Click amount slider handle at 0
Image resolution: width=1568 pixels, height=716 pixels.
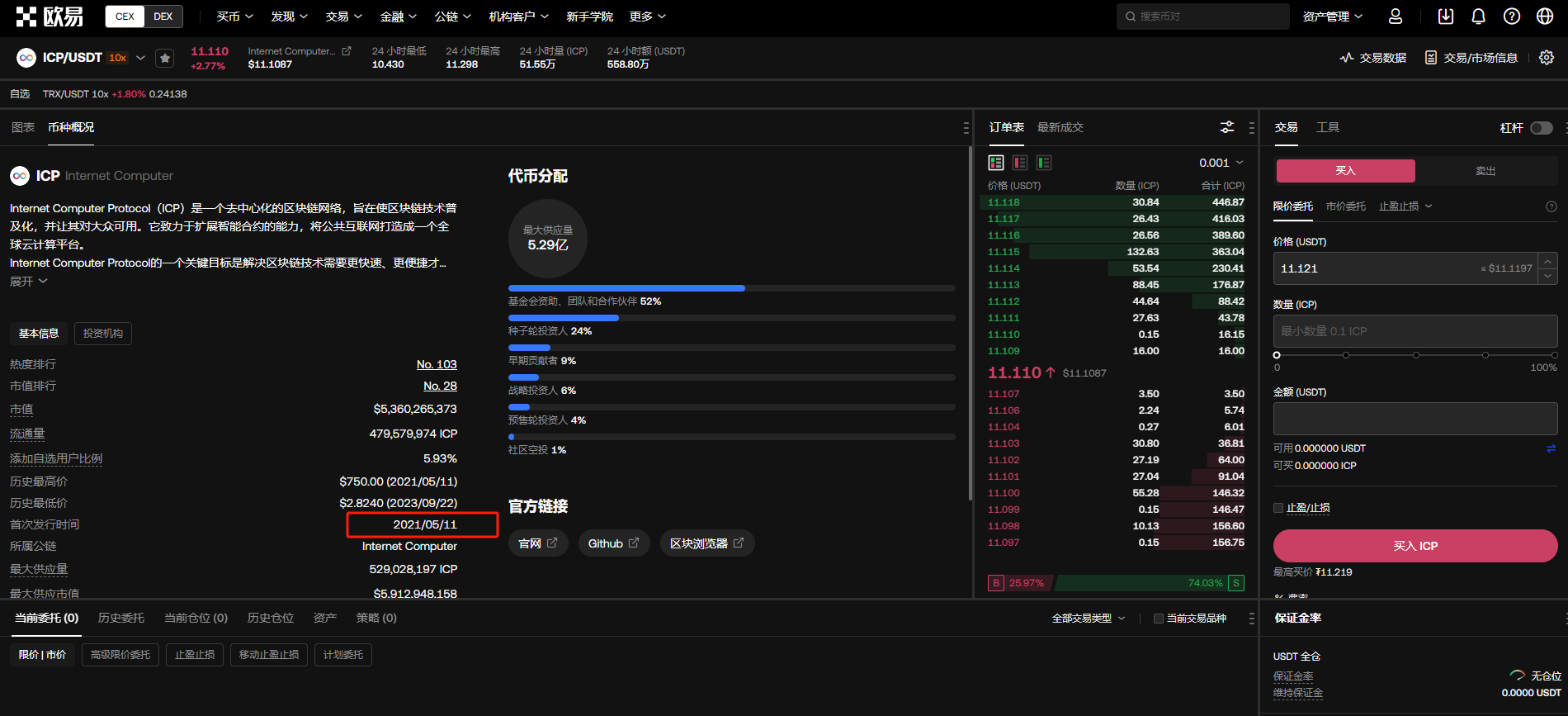click(1277, 355)
